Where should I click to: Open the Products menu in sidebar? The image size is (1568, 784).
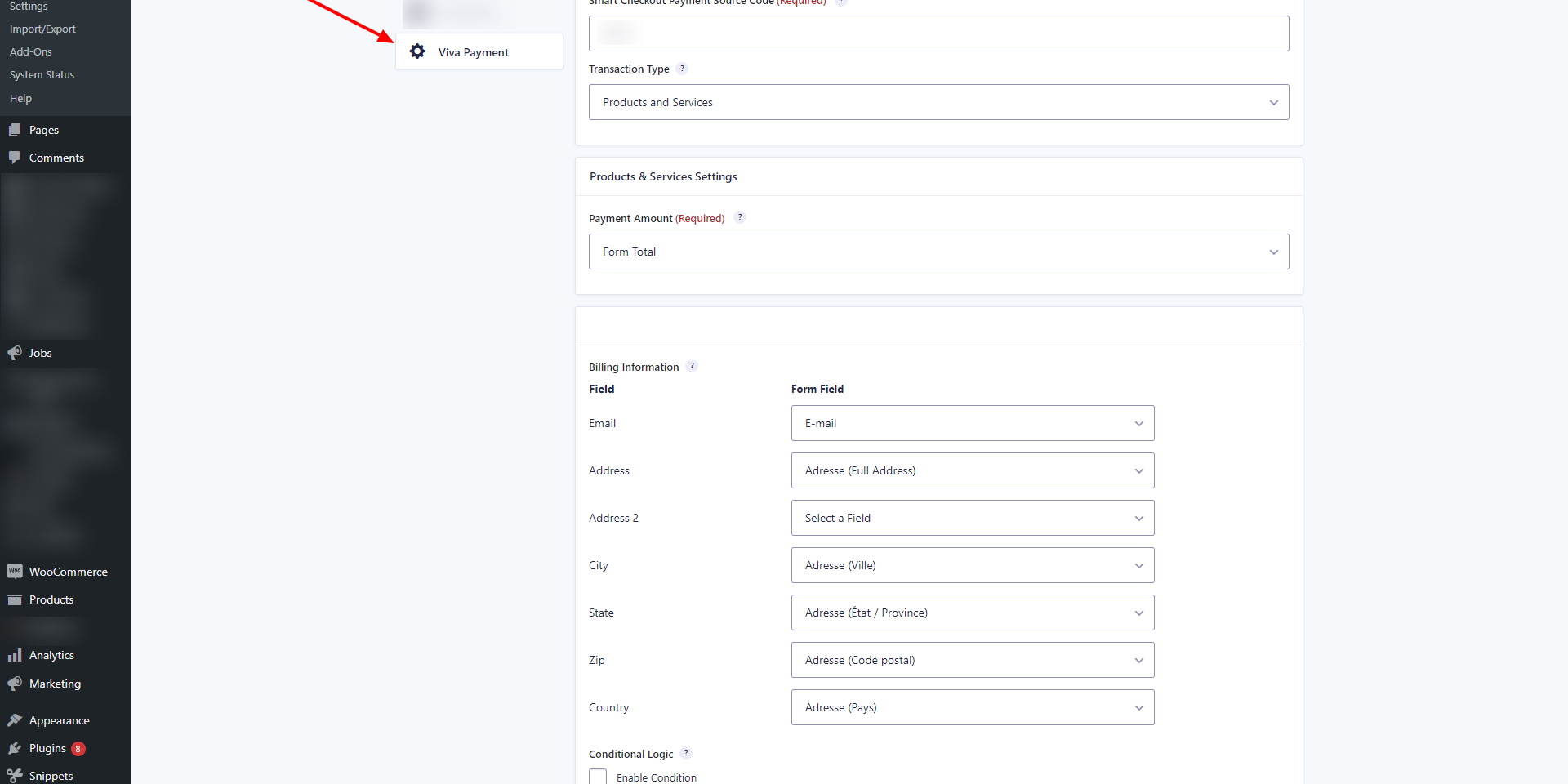coord(51,599)
